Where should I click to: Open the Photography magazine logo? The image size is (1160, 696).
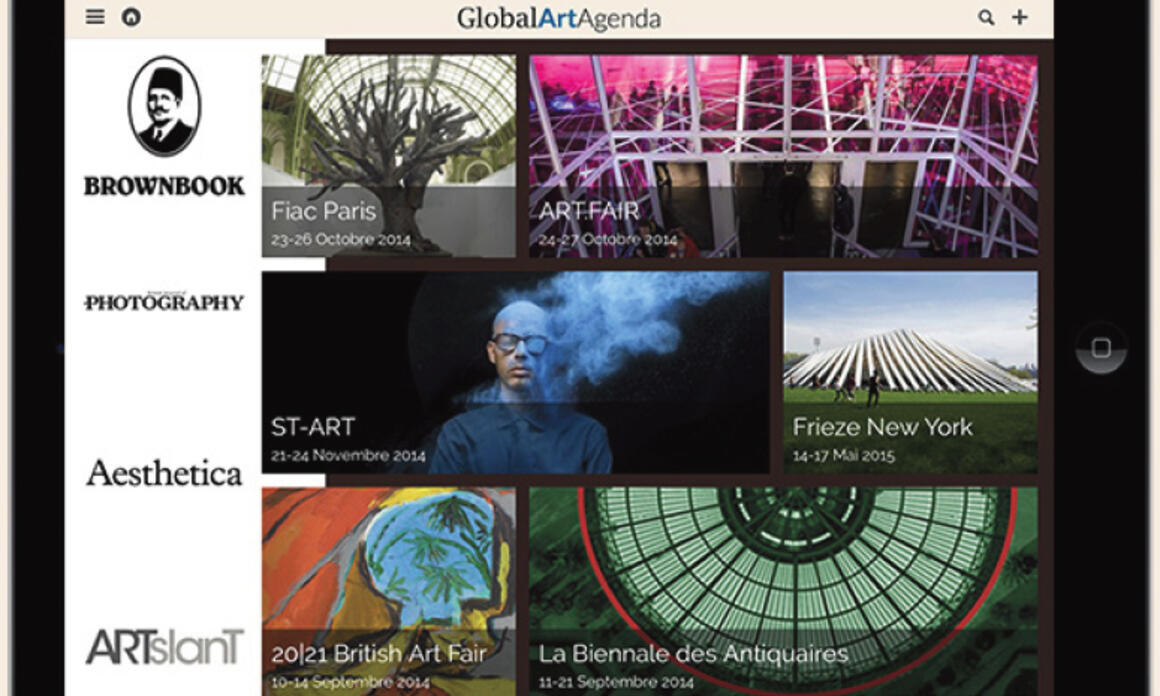[164, 302]
